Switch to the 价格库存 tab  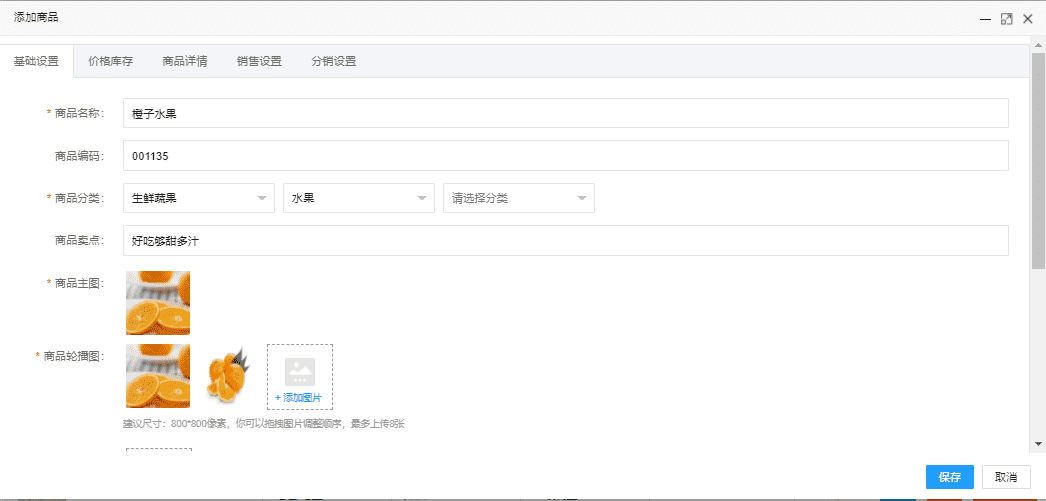(x=110, y=61)
